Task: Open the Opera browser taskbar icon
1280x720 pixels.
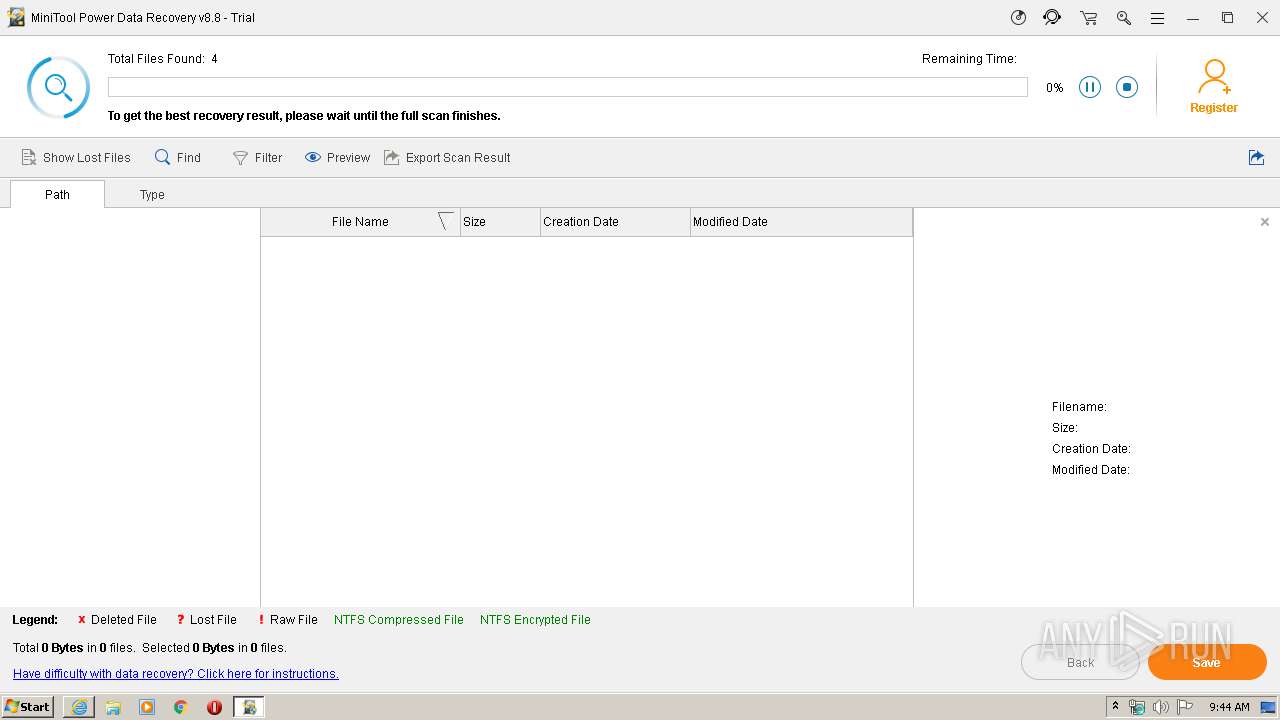Action: [x=214, y=707]
